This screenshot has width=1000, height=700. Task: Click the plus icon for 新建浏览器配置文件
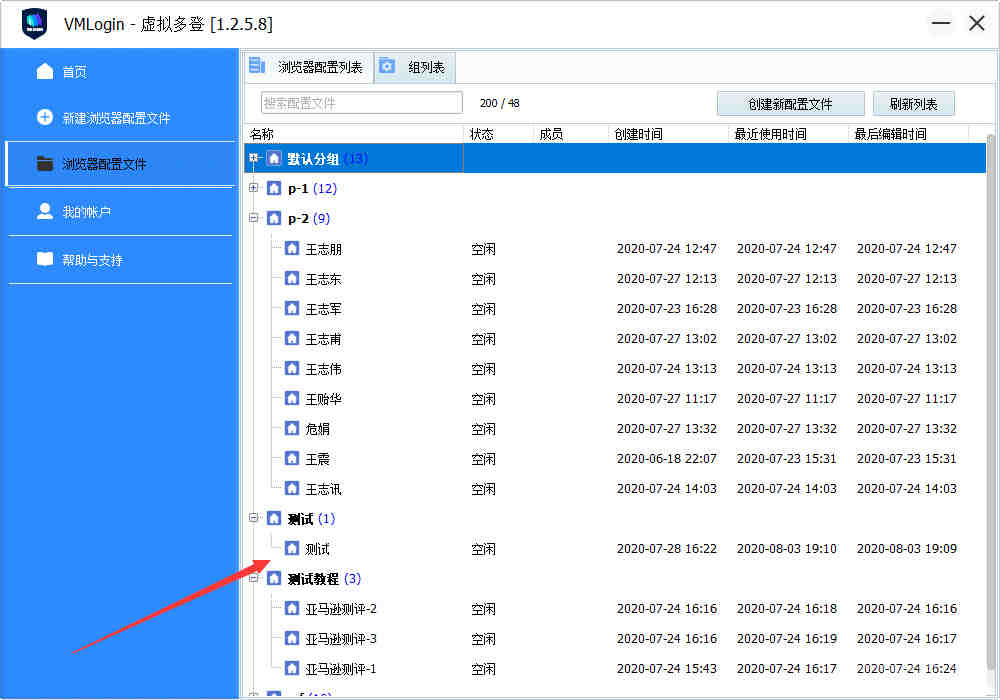45,117
